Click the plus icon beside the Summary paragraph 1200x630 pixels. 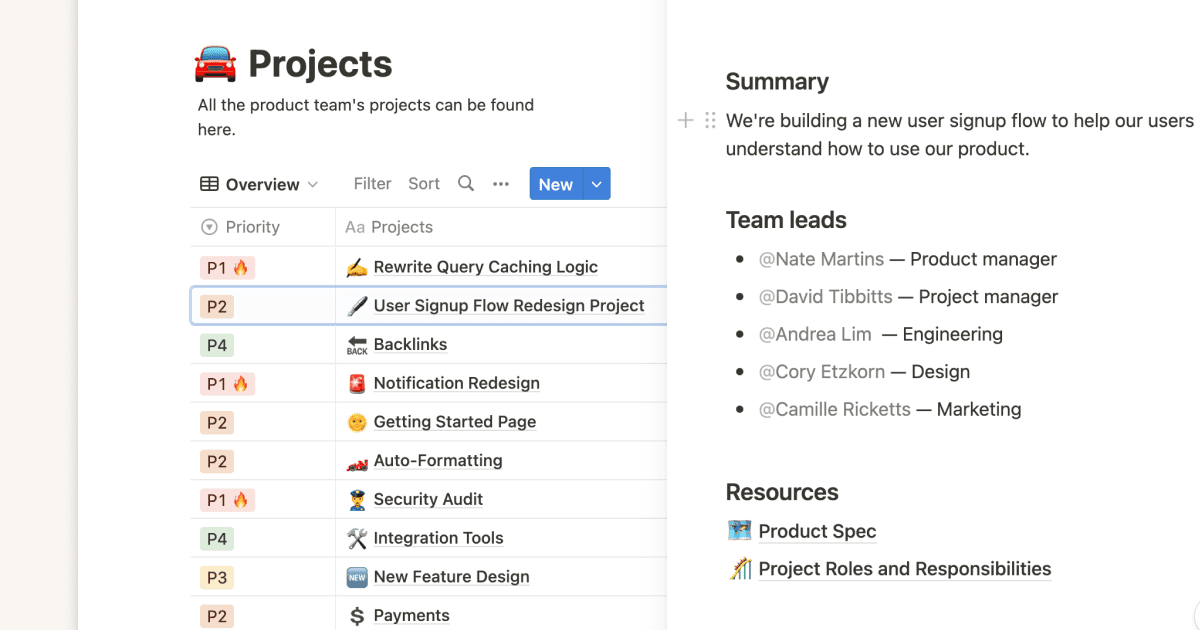[x=686, y=120]
